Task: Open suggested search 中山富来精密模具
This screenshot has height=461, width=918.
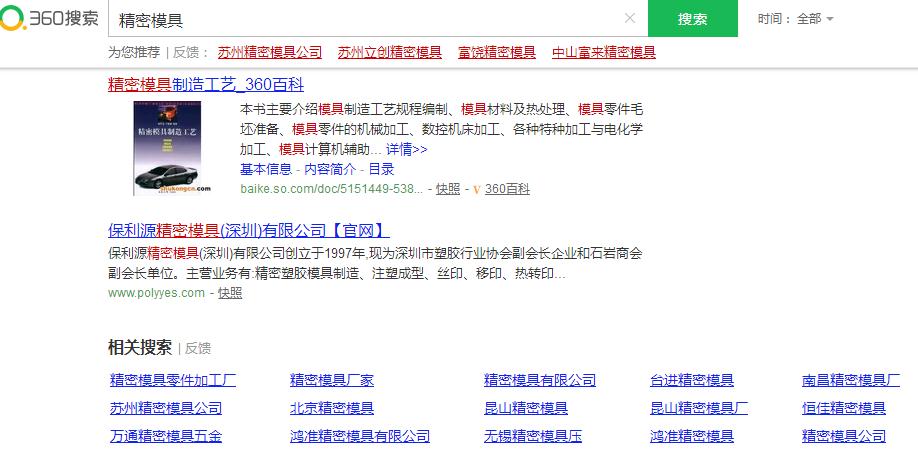Action: pos(603,52)
